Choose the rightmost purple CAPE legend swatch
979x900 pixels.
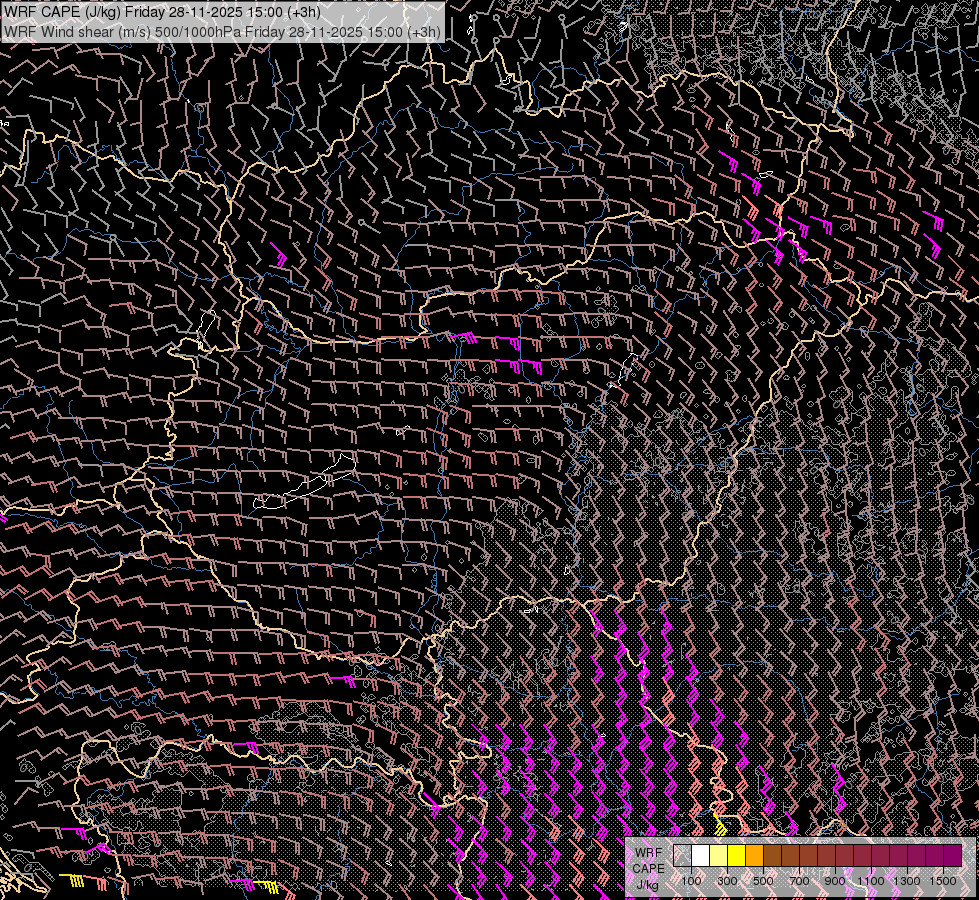952,855
